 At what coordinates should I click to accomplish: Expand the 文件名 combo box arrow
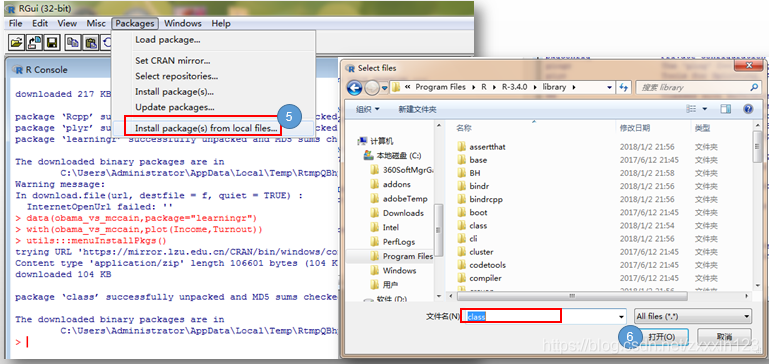click(622, 316)
